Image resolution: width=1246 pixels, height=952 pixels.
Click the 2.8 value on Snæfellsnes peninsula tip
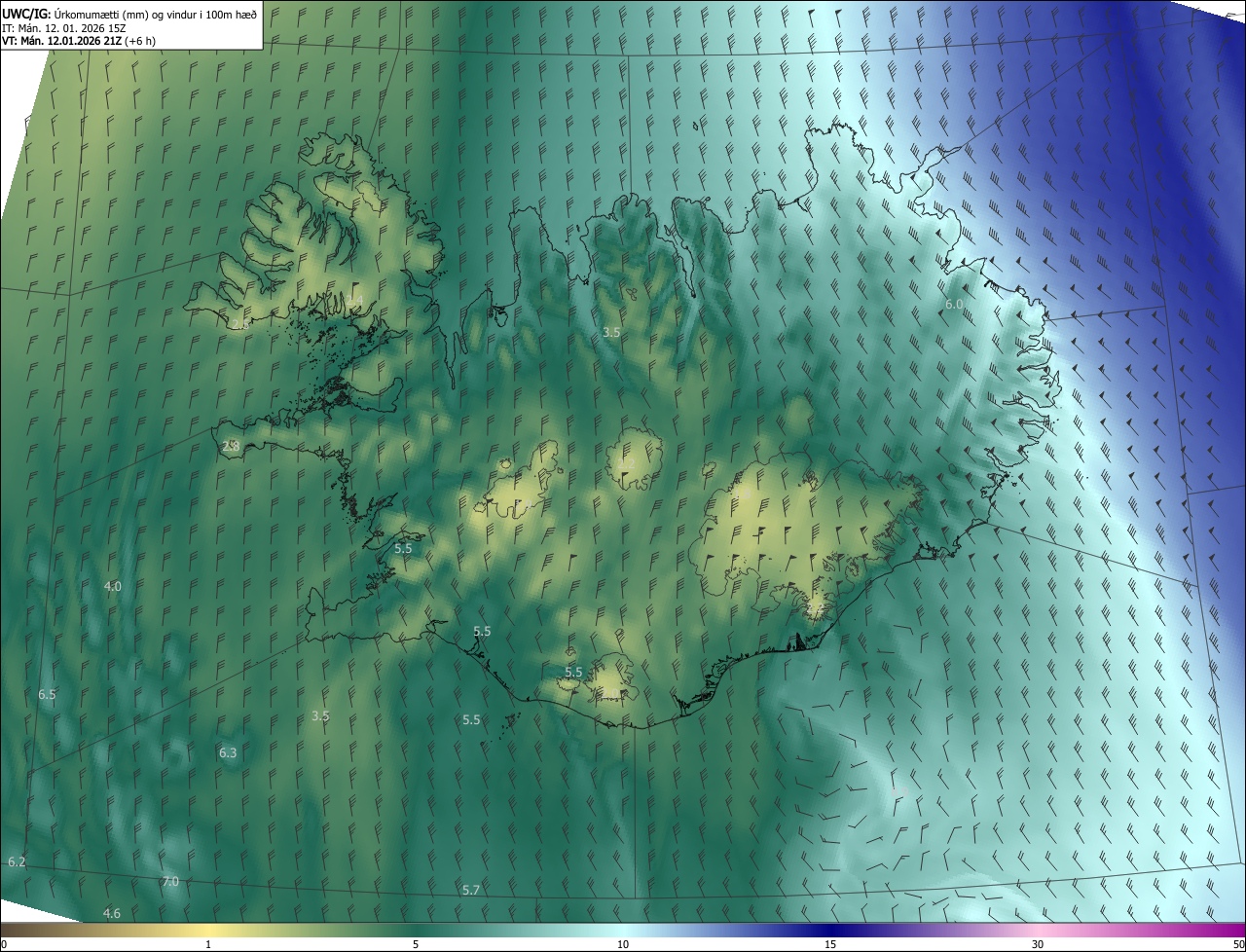[231, 446]
